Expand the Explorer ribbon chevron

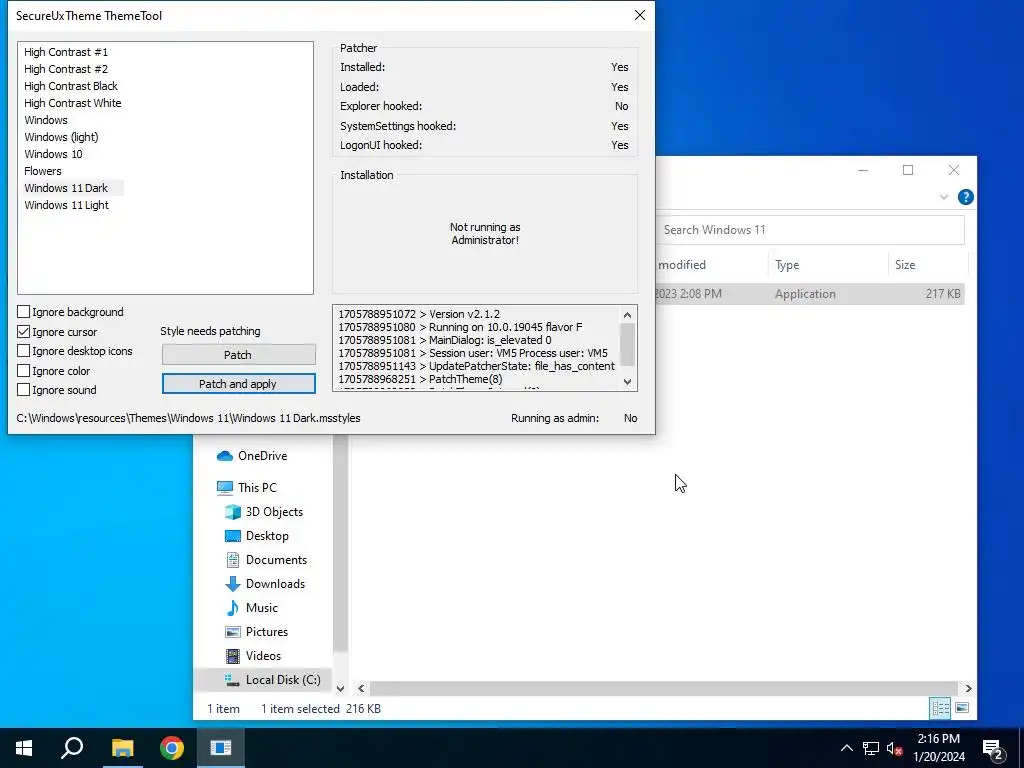944,197
